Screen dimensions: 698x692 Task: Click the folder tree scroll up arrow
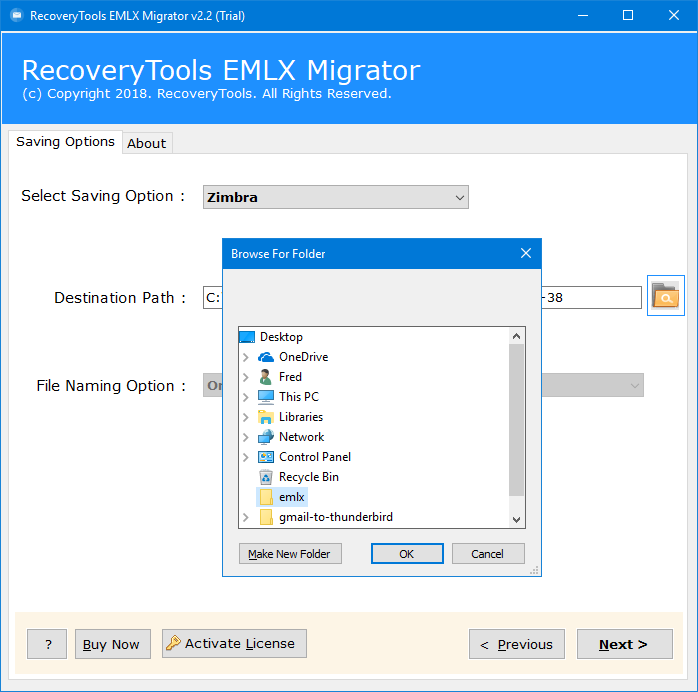tap(516, 336)
